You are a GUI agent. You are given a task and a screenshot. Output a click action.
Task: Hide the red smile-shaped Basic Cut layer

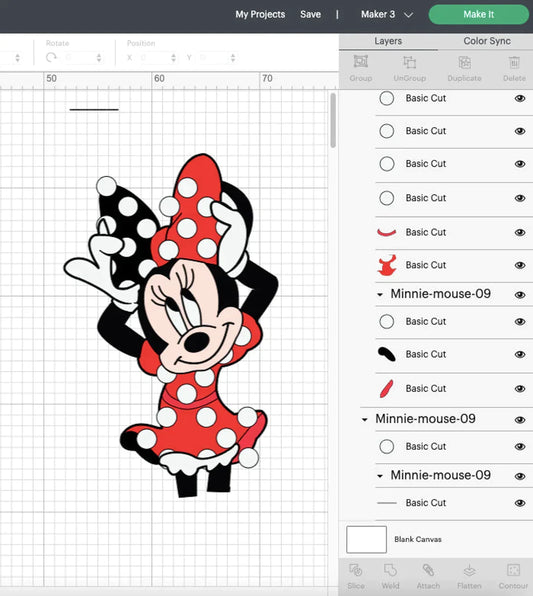(520, 232)
